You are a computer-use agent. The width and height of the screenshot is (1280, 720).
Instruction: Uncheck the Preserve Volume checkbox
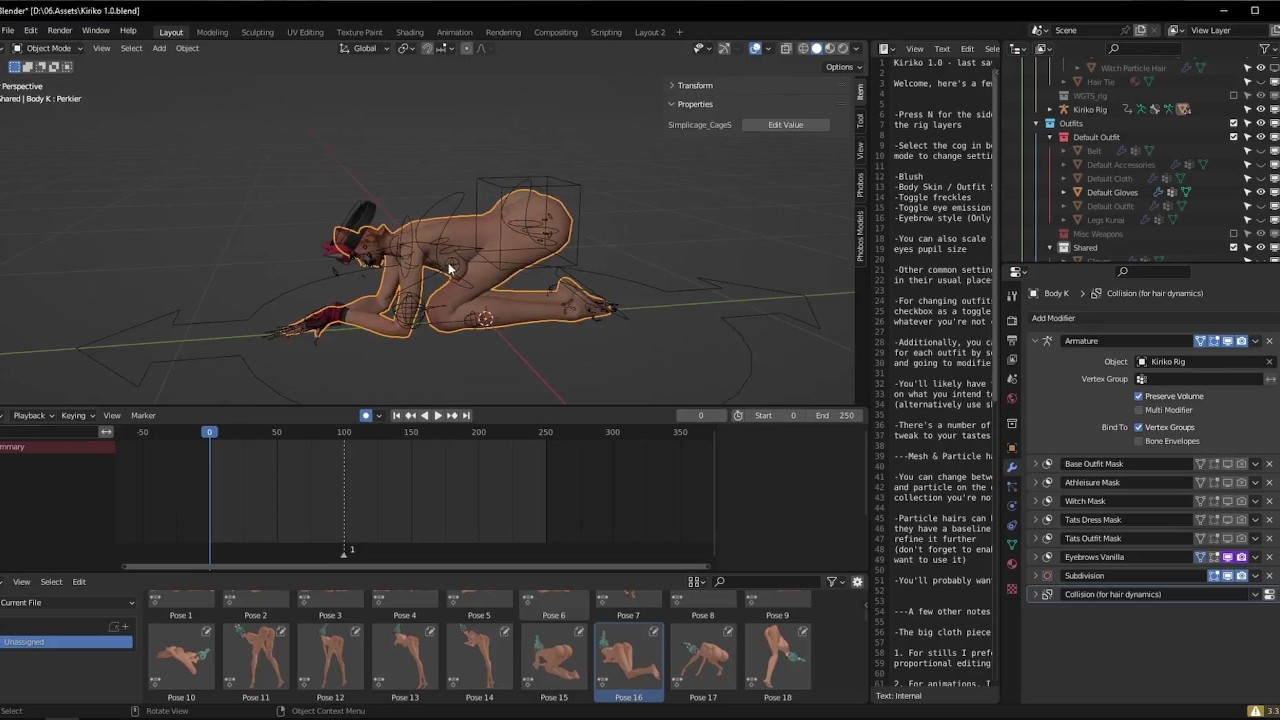pyautogui.click(x=1138, y=396)
